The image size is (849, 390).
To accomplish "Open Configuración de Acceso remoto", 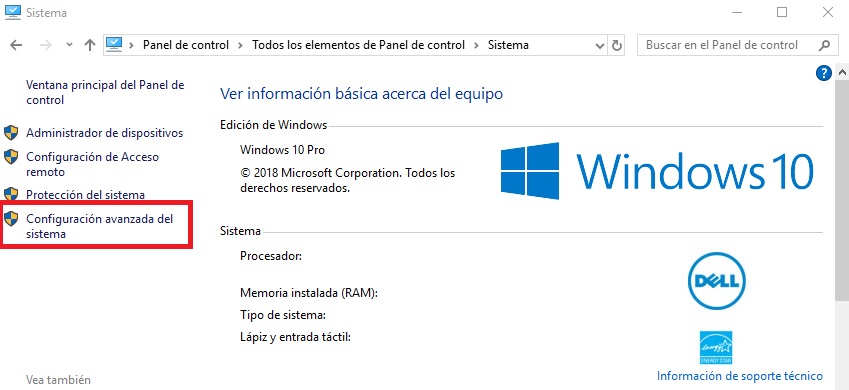I will coord(93,164).
